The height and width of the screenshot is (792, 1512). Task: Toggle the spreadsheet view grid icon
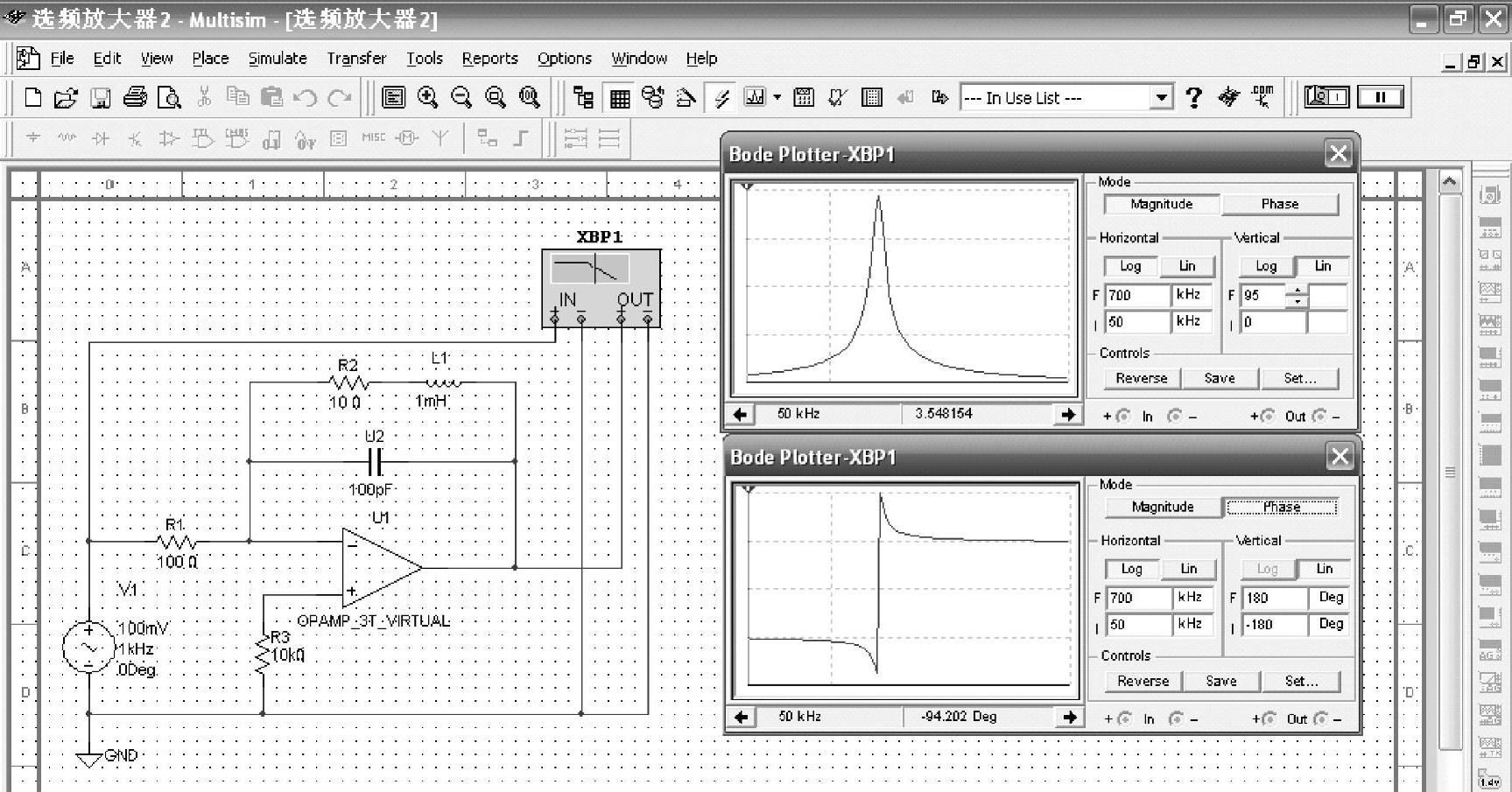(620, 98)
